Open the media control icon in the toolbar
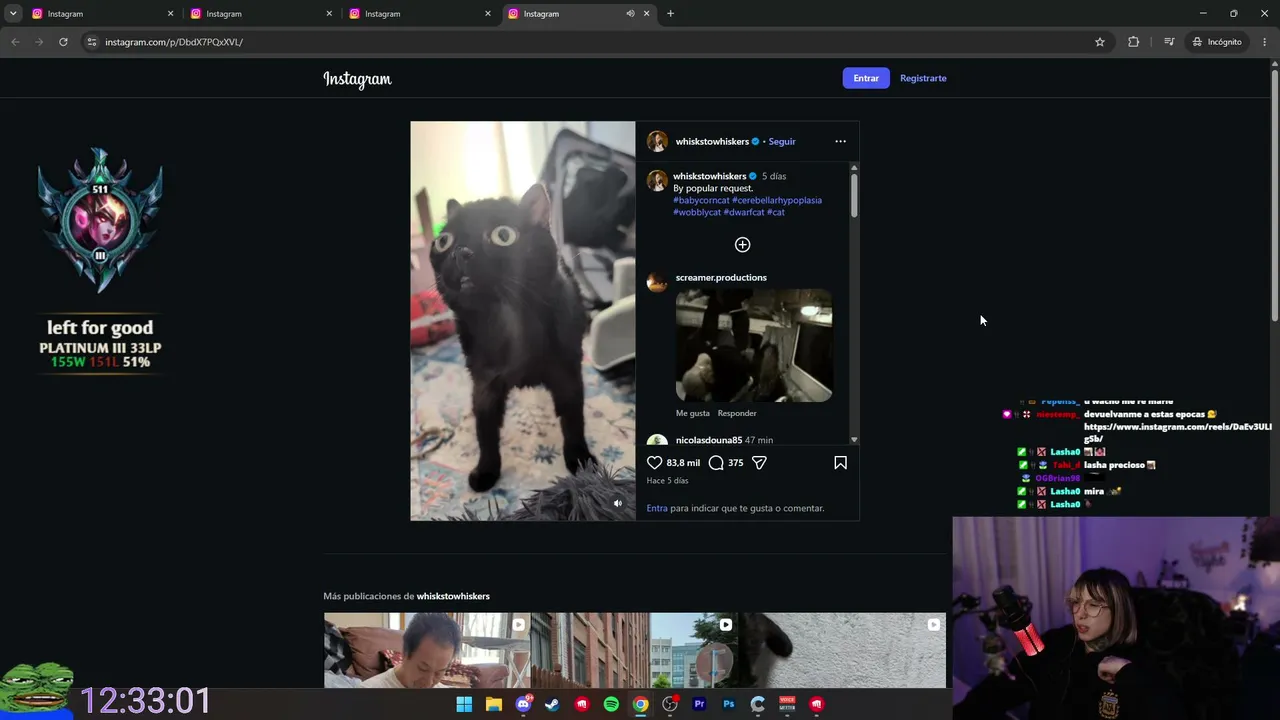 [x=1169, y=42]
